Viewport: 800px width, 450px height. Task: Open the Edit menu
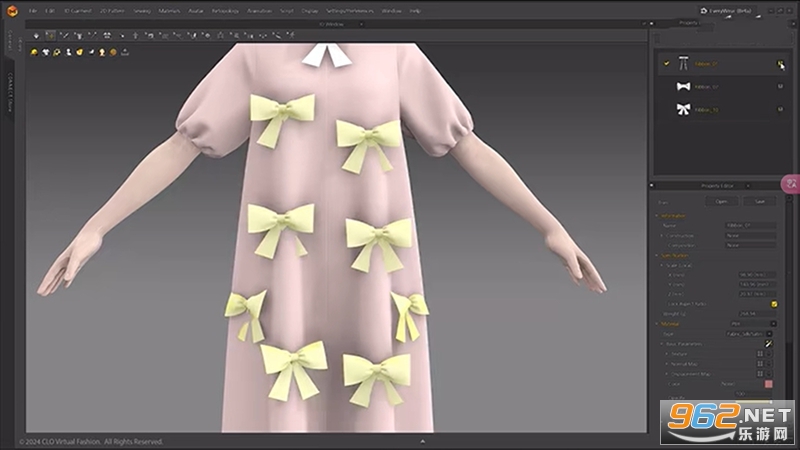click(x=50, y=11)
